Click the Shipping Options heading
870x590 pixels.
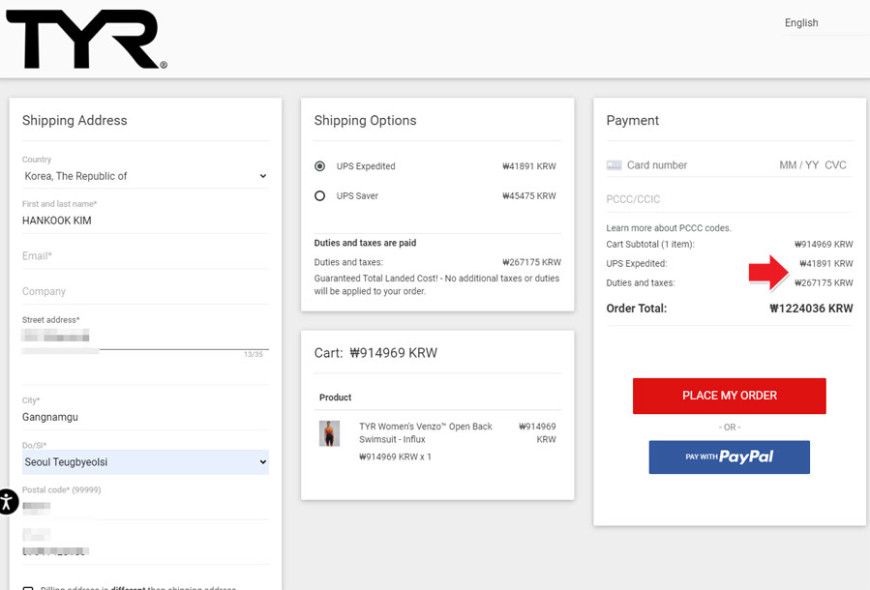365,120
